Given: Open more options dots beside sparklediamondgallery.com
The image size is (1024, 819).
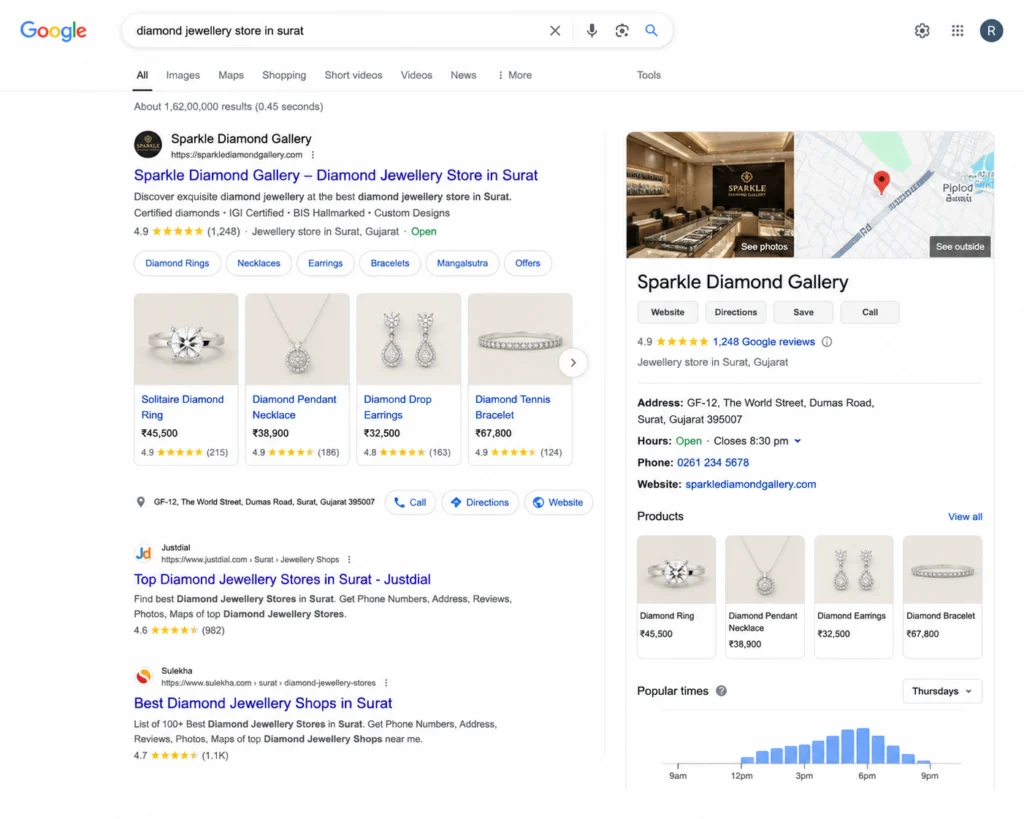Looking at the screenshot, I should coord(313,155).
